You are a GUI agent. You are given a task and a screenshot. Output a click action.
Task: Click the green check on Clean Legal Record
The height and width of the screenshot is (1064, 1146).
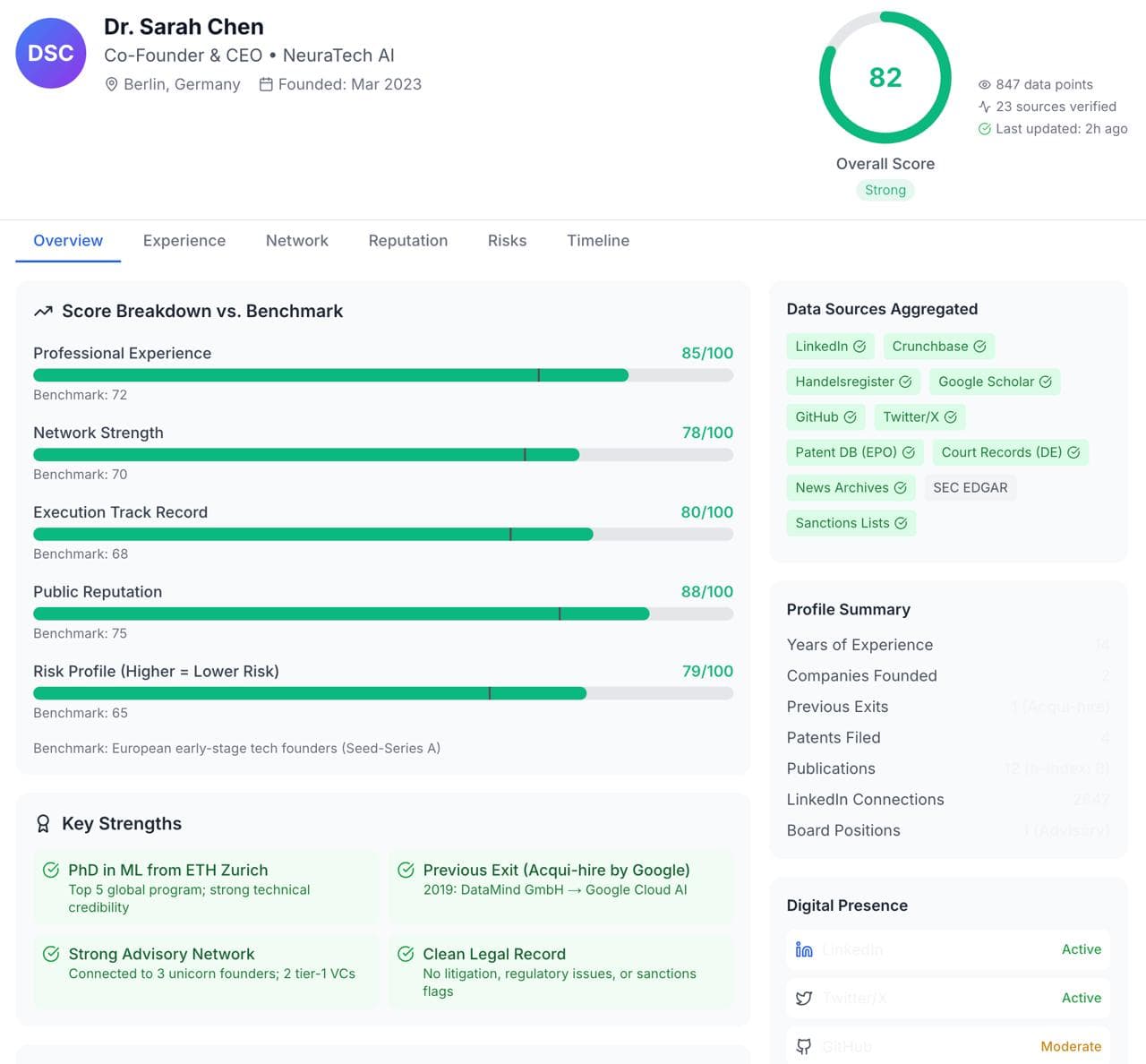(406, 953)
